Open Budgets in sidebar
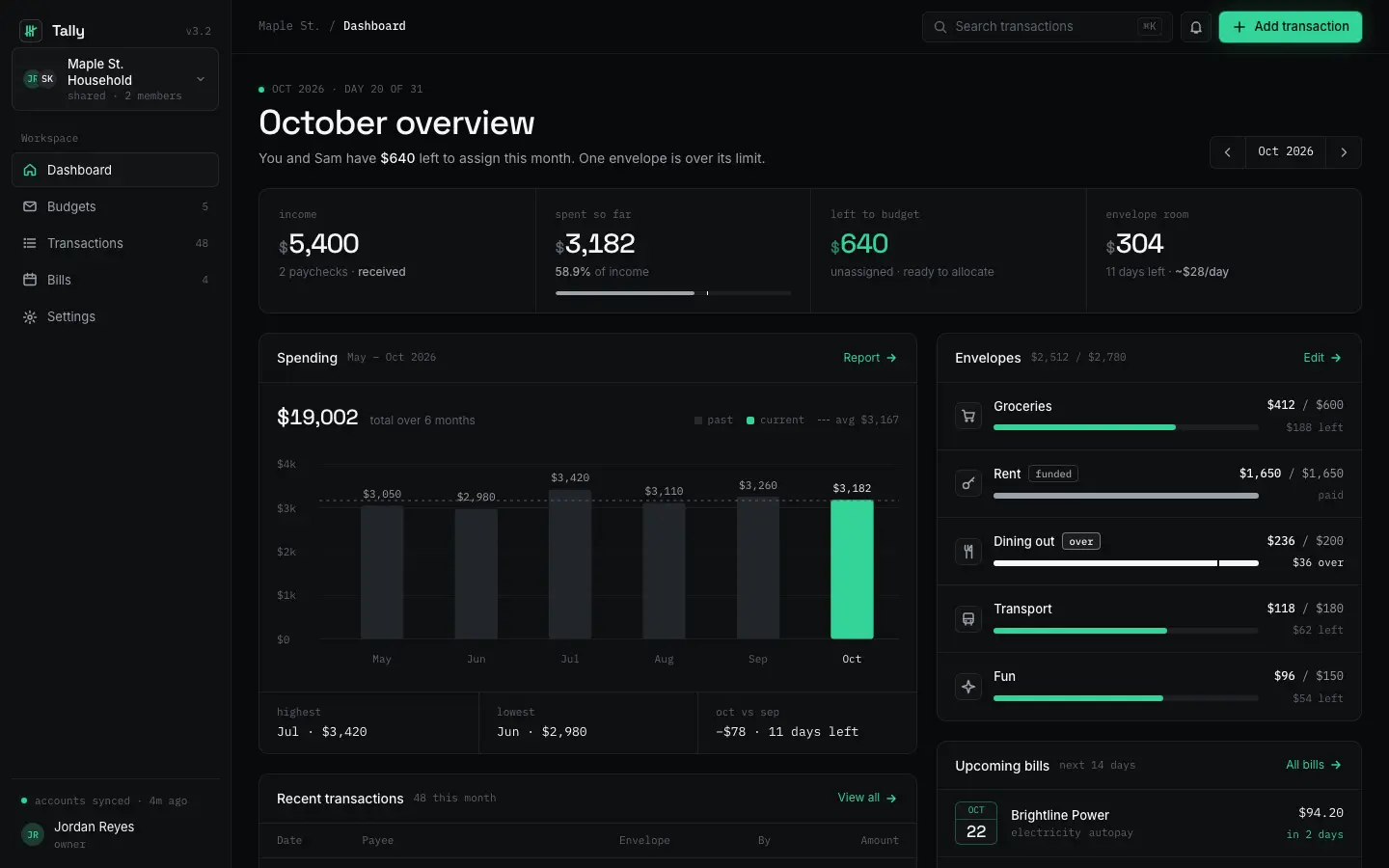Image resolution: width=1389 pixels, height=868 pixels. click(x=115, y=206)
